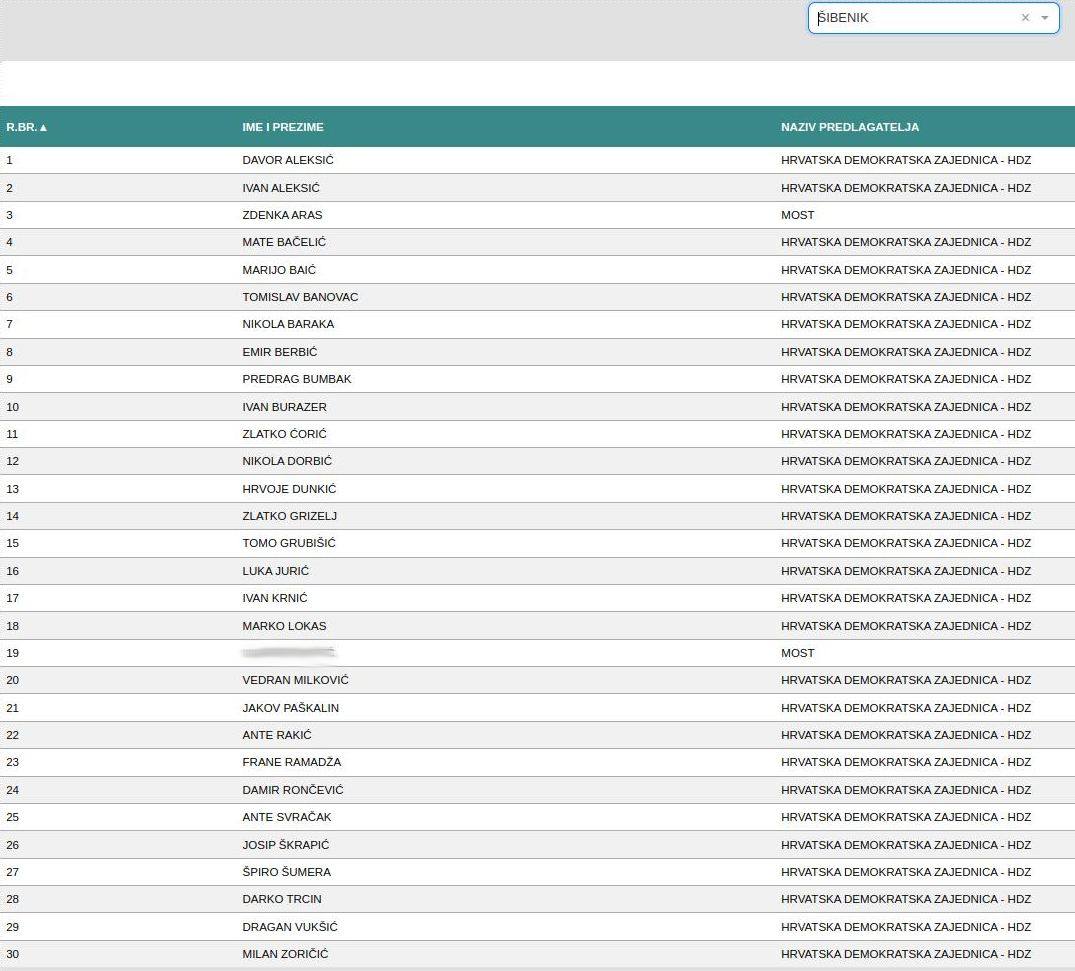Click MOST in row number 19
Viewport: 1075px width, 971px height.
(797, 653)
